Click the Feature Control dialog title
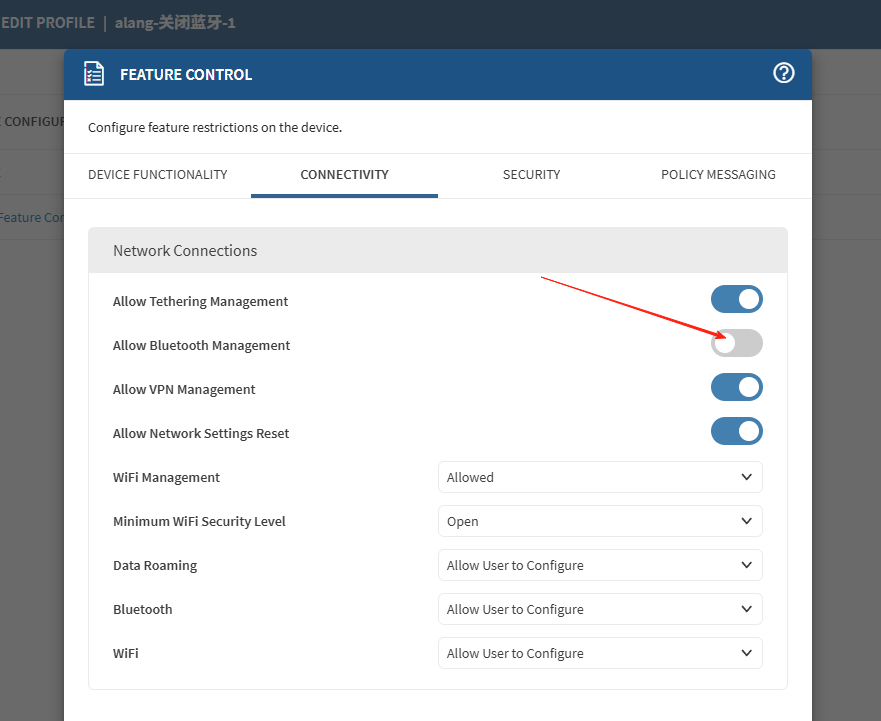The height and width of the screenshot is (721, 881). click(x=186, y=75)
